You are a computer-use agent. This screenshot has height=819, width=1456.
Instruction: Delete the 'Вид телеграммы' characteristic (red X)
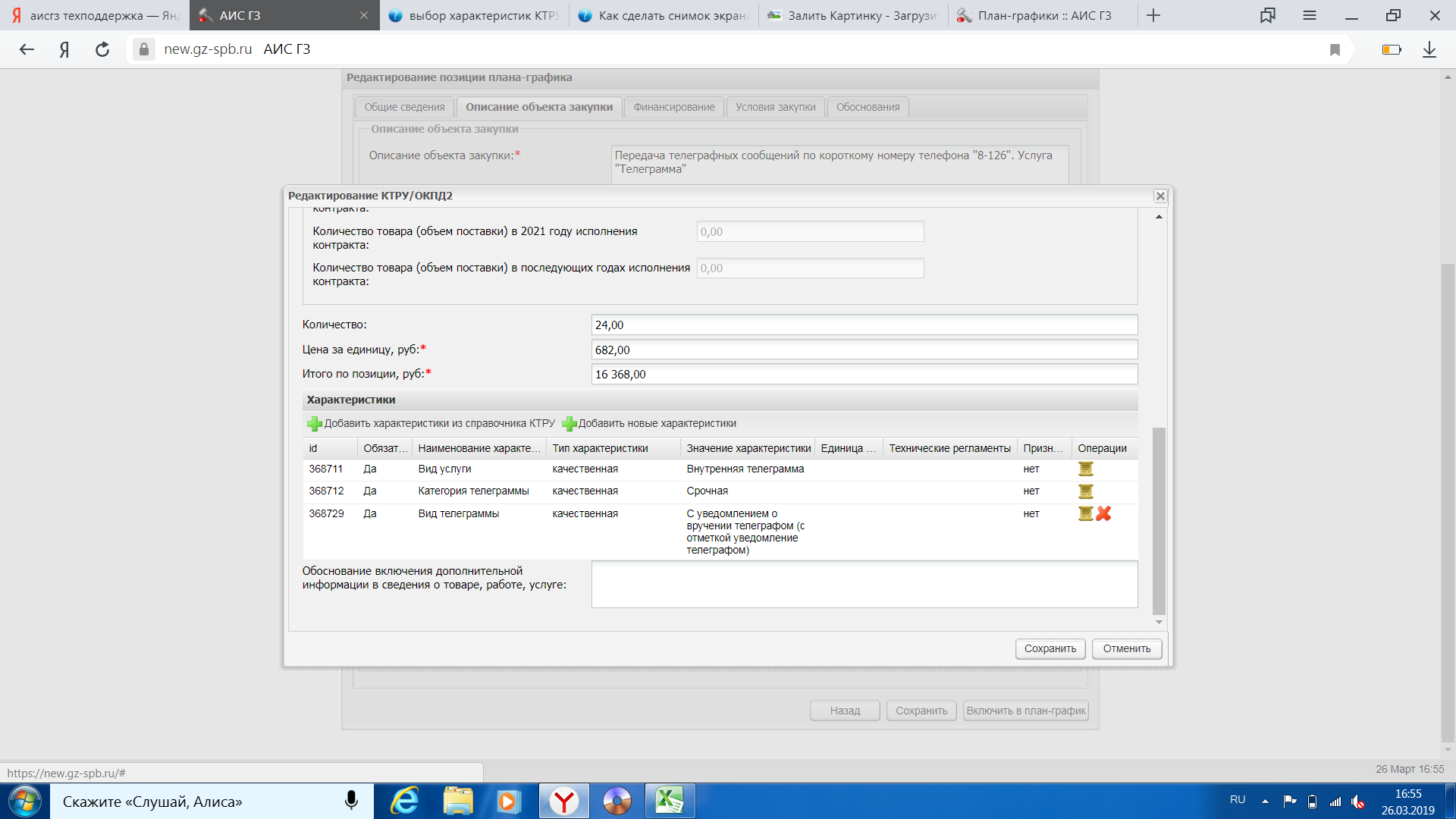pyautogui.click(x=1104, y=514)
